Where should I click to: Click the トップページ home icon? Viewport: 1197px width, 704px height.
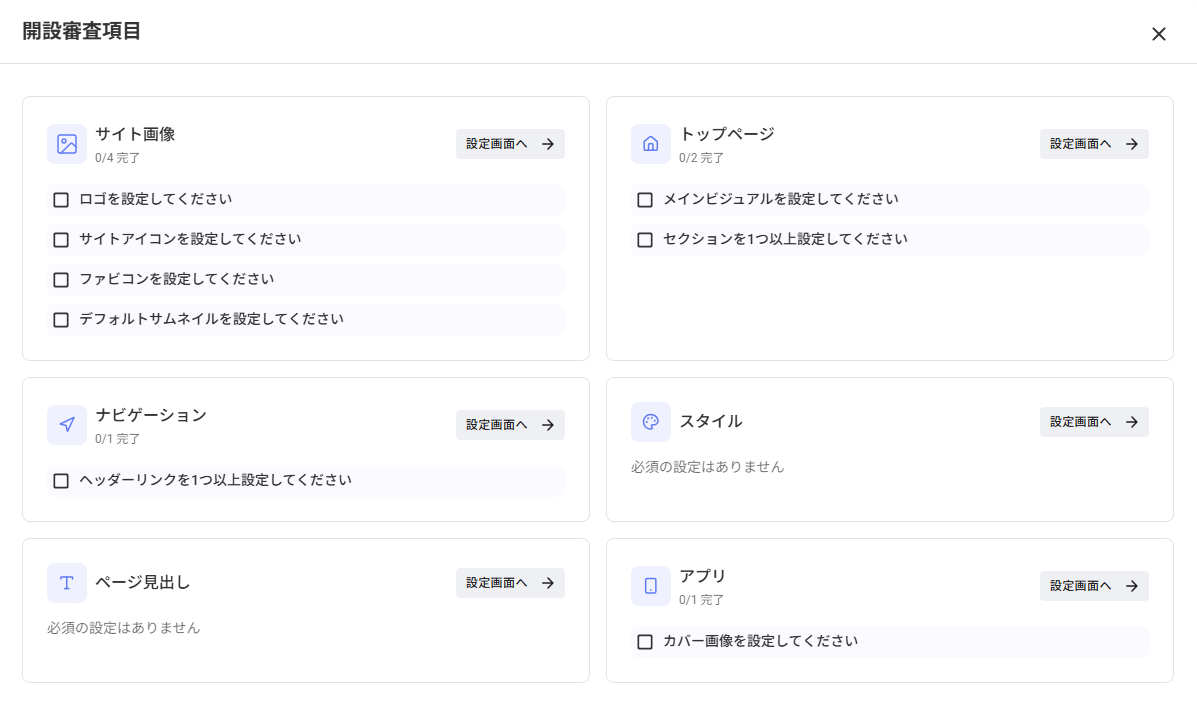(650, 144)
